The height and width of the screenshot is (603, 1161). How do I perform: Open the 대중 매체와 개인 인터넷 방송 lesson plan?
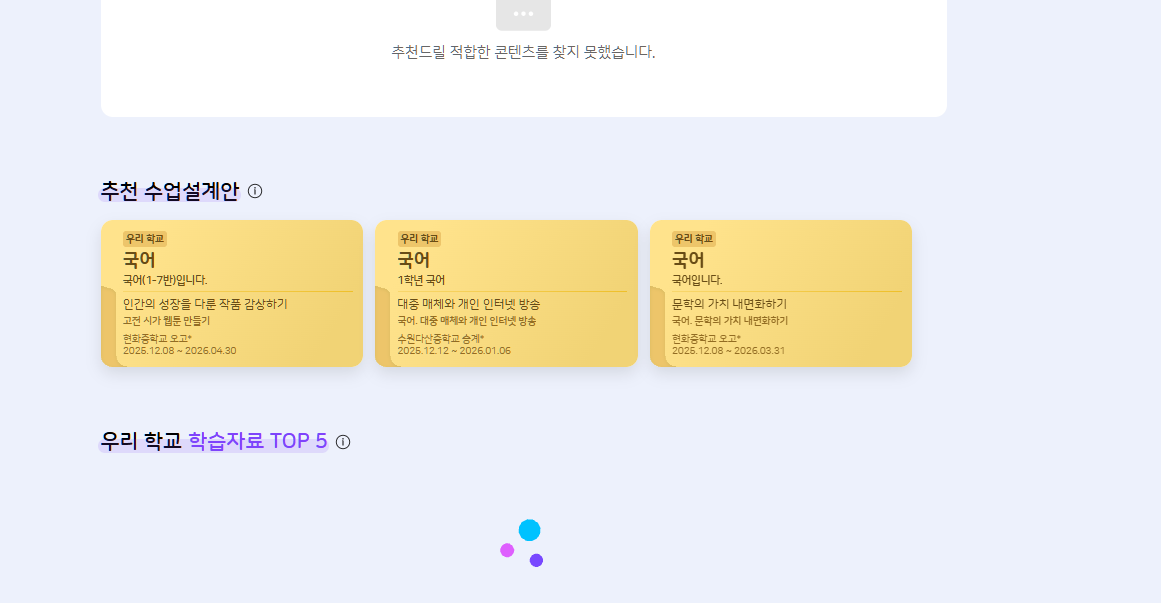click(469, 304)
